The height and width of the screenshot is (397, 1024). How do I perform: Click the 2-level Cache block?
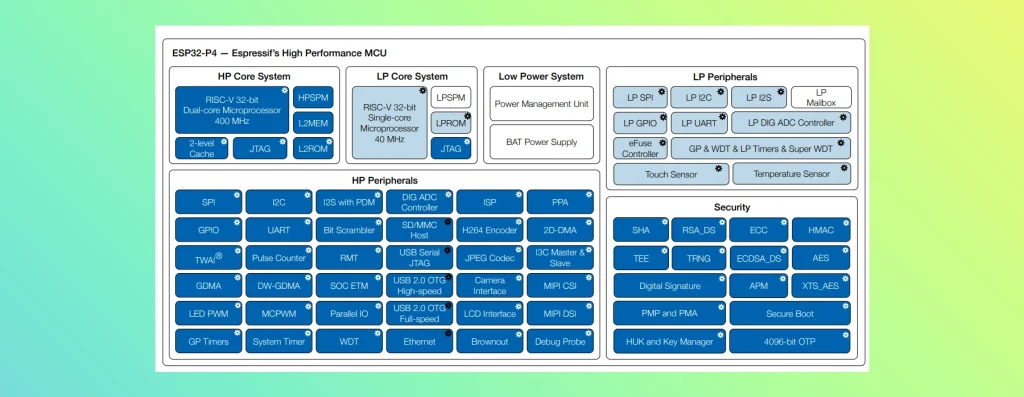(202, 148)
